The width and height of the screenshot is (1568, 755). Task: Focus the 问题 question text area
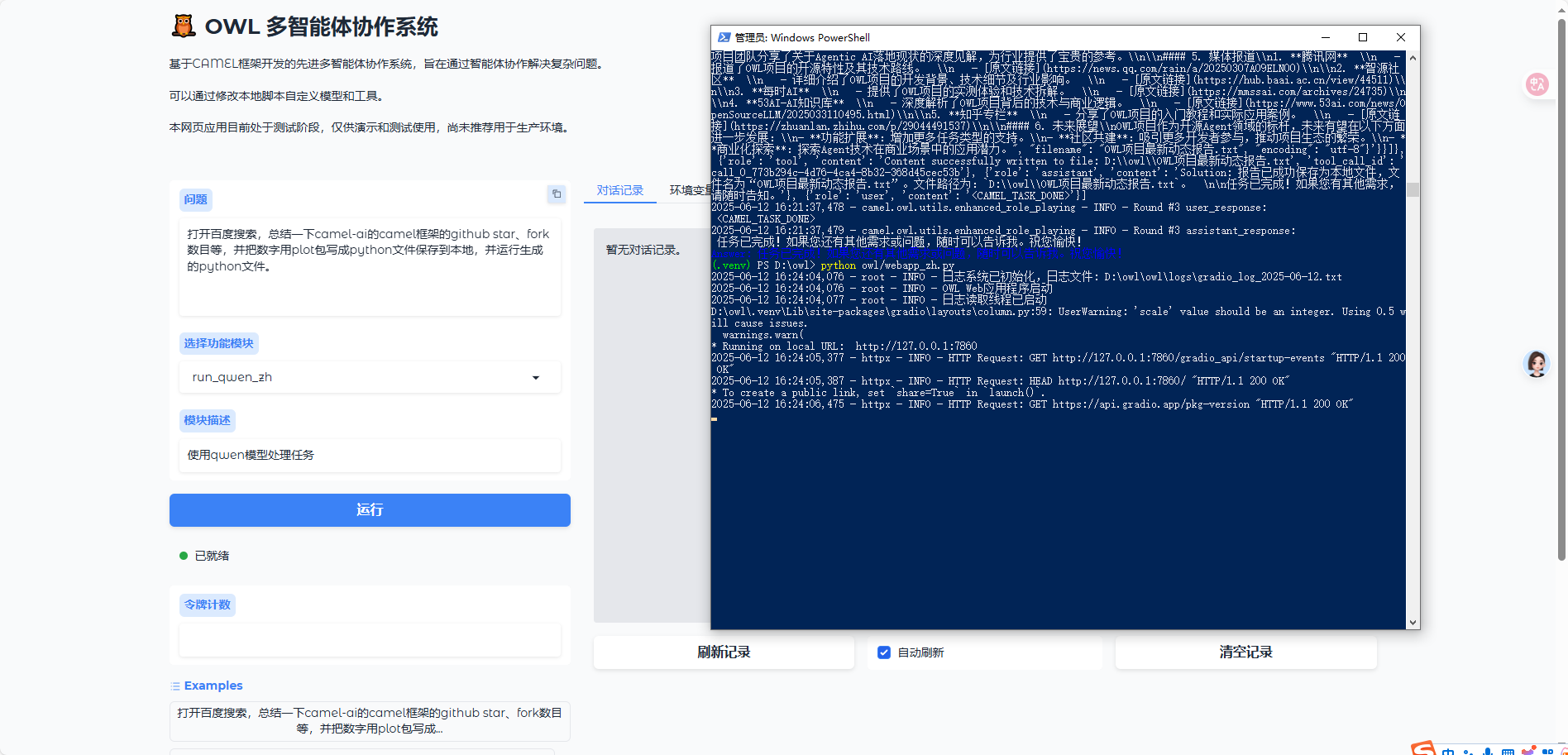(370, 267)
